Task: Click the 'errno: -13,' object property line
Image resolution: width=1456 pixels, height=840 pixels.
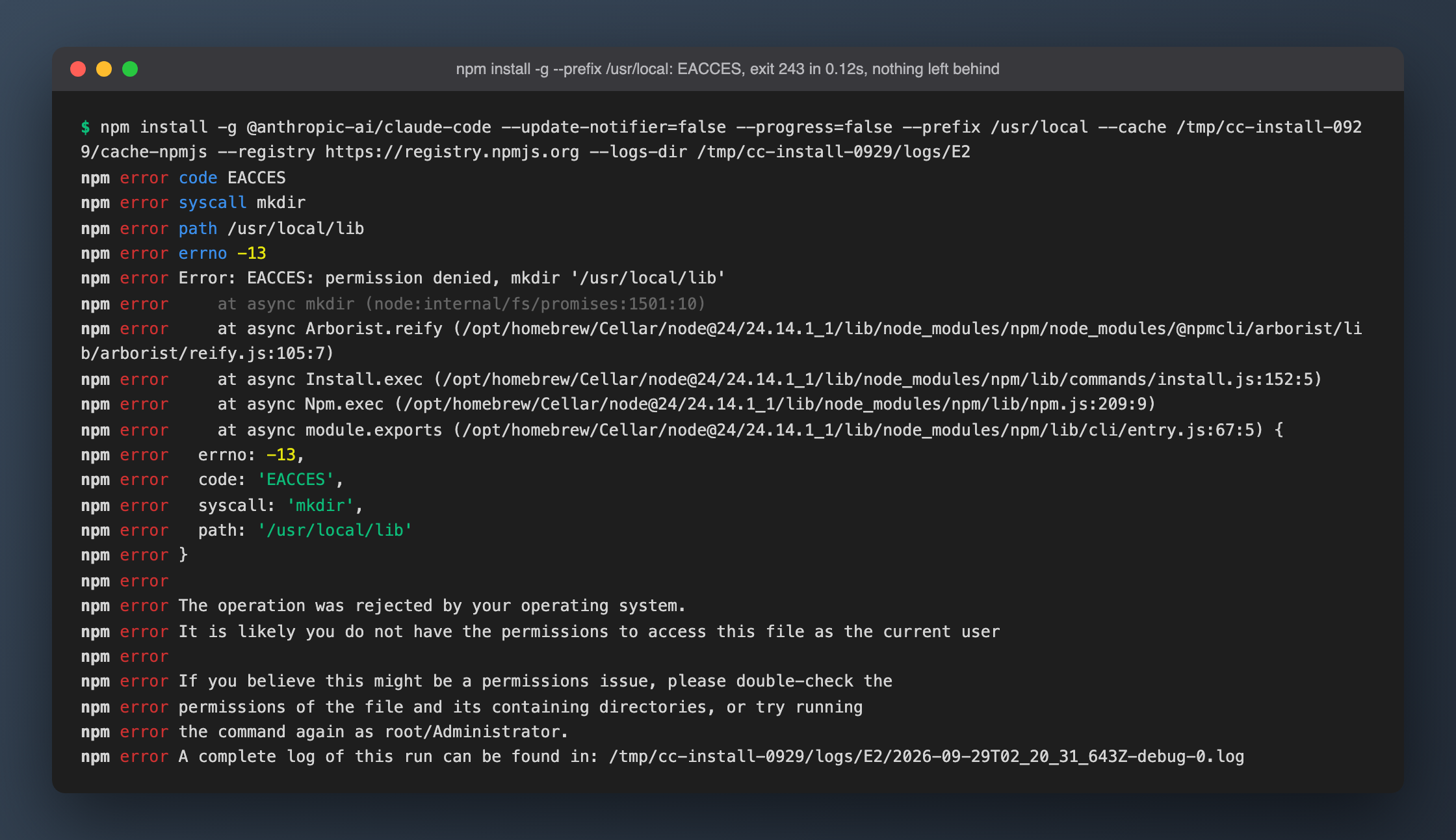Action: pyautogui.click(x=192, y=454)
